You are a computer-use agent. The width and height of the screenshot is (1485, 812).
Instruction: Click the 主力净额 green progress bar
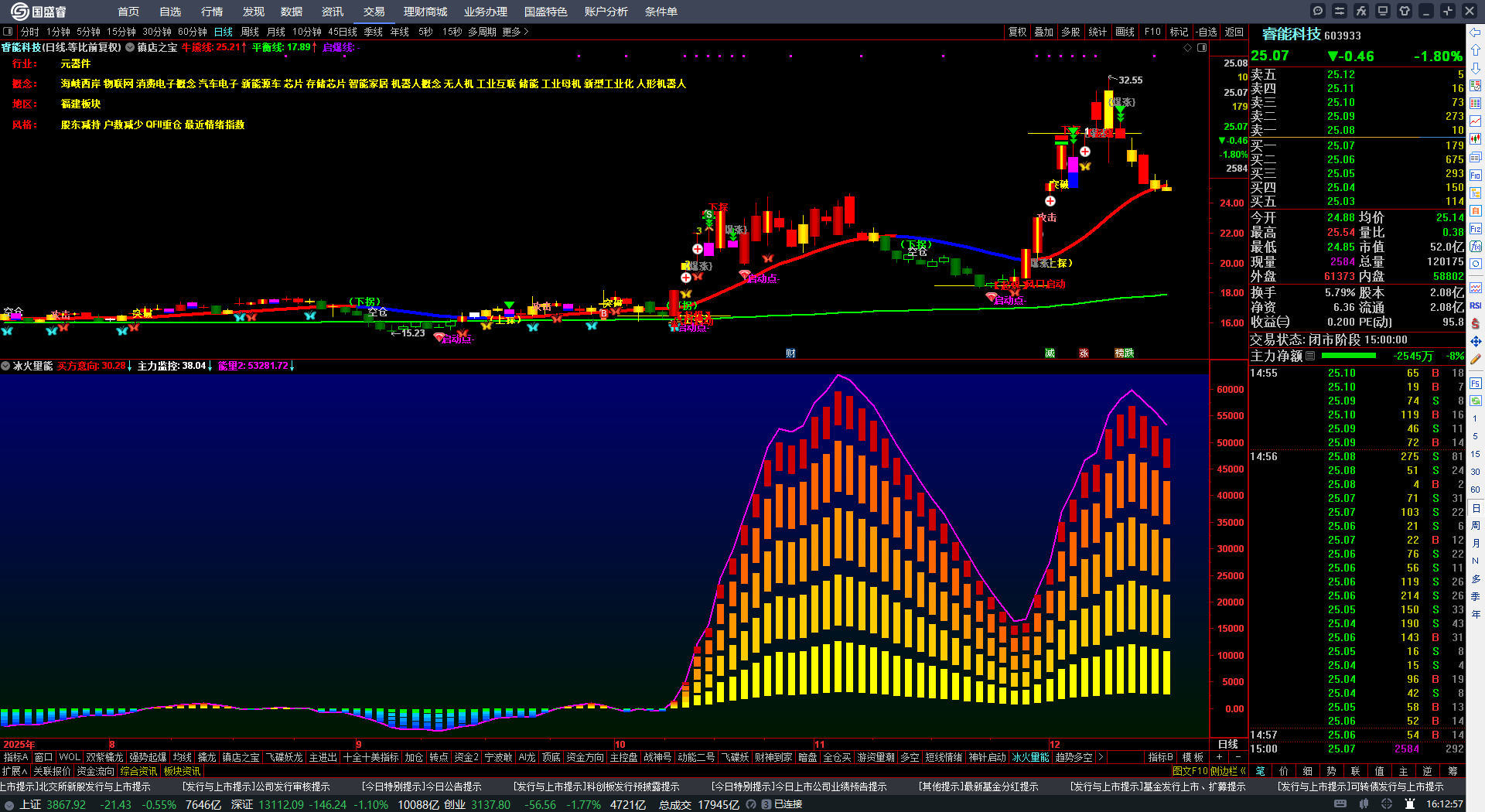[1349, 356]
